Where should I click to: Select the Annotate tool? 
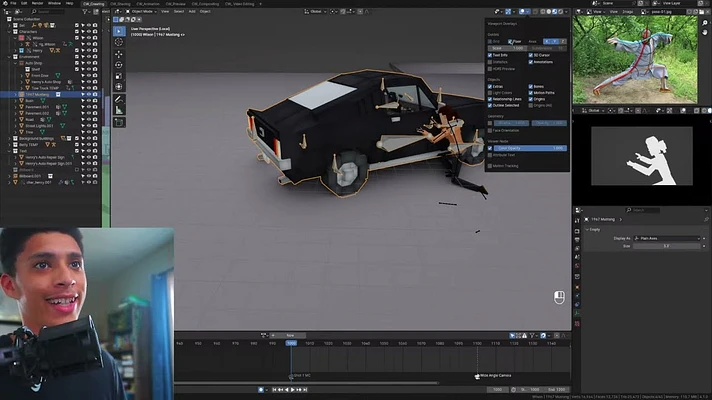click(119, 99)
